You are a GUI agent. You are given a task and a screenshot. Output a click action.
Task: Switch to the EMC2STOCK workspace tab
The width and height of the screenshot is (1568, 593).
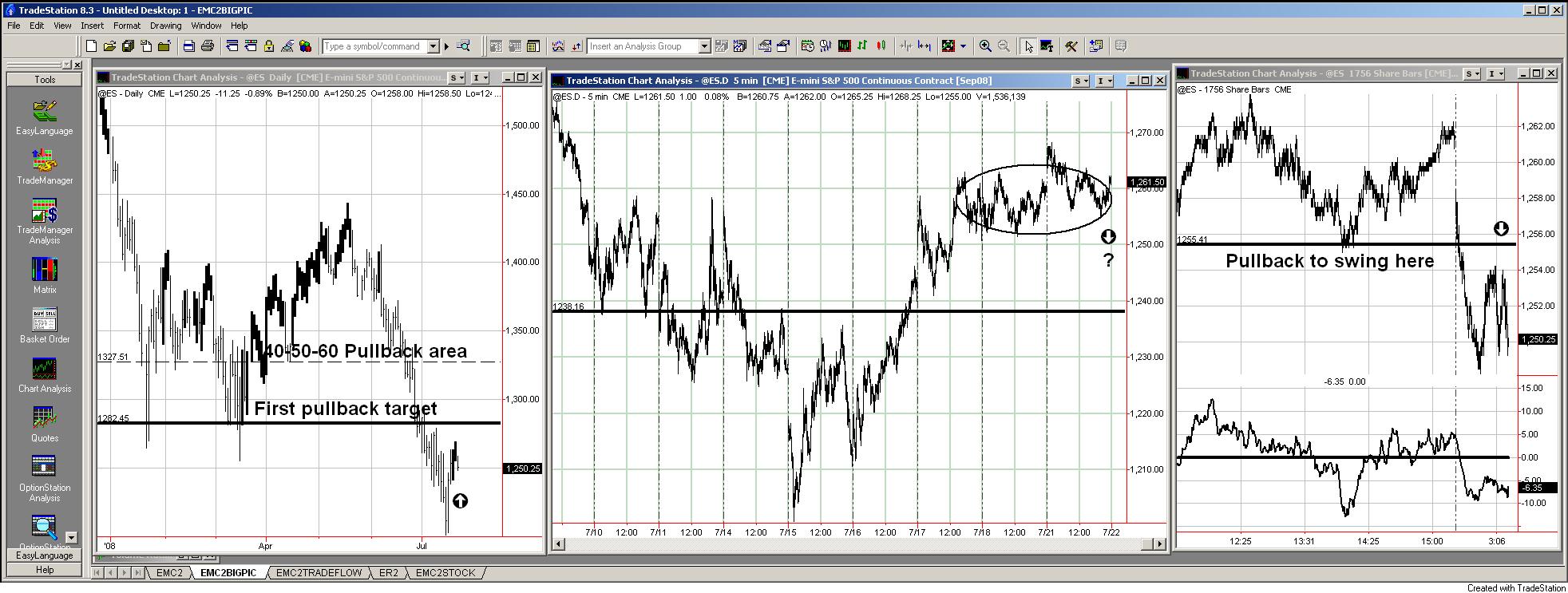[x=445, y=572]
